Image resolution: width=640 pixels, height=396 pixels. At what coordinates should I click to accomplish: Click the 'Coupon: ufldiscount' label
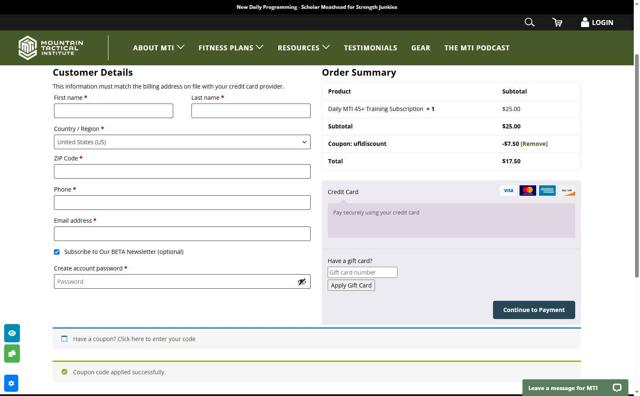pyautogui.click(x=357, y=144)
